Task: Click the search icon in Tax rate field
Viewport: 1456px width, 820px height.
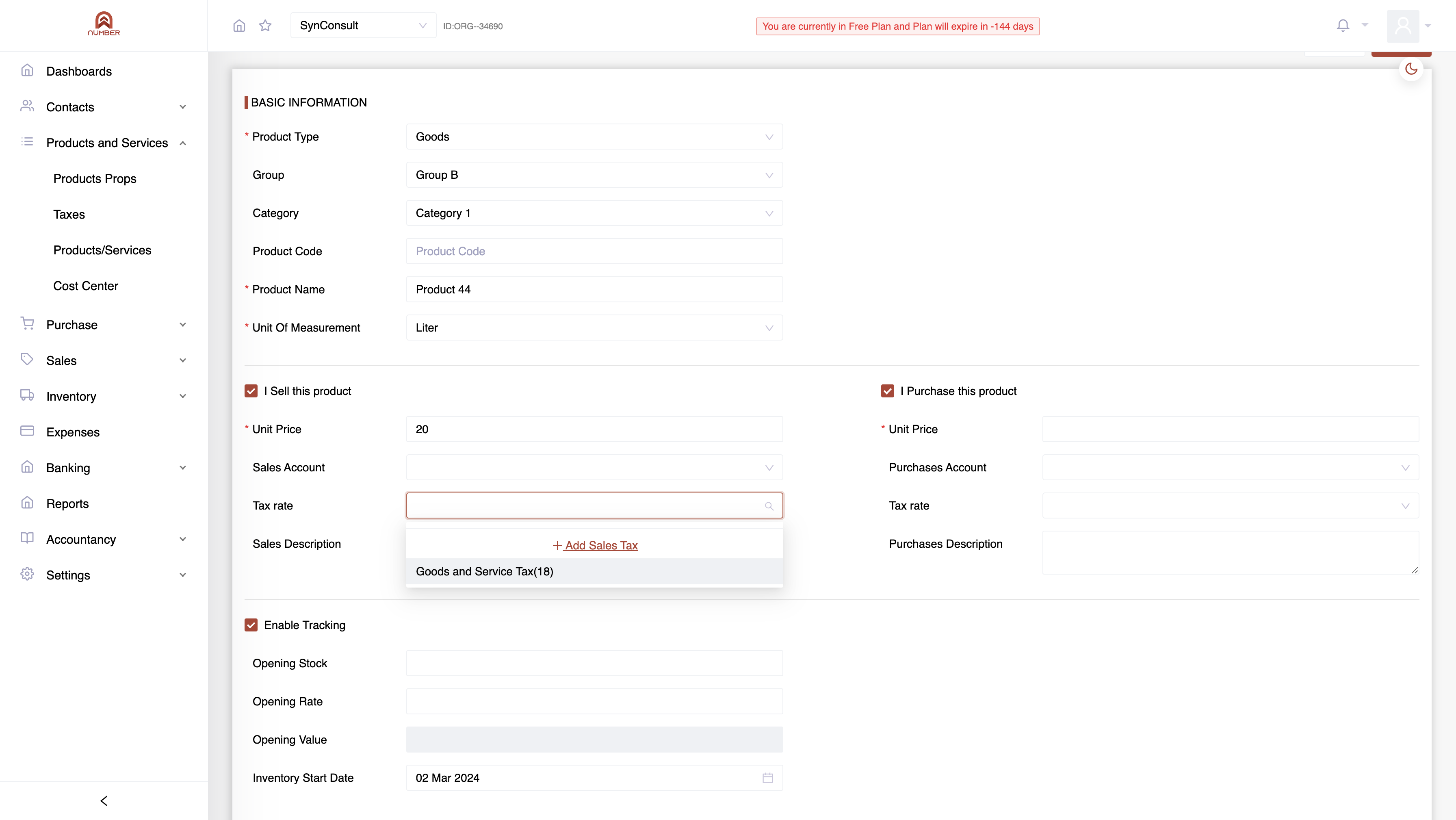Action: pos(769,505)
